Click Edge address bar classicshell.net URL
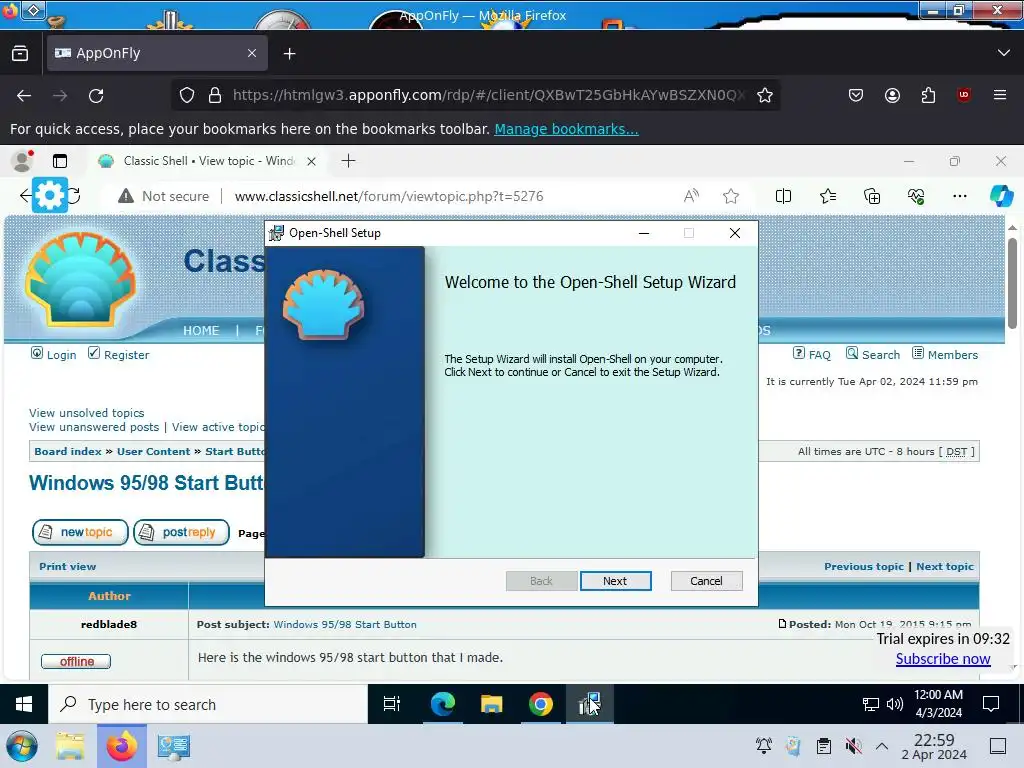 pos(389,196)
